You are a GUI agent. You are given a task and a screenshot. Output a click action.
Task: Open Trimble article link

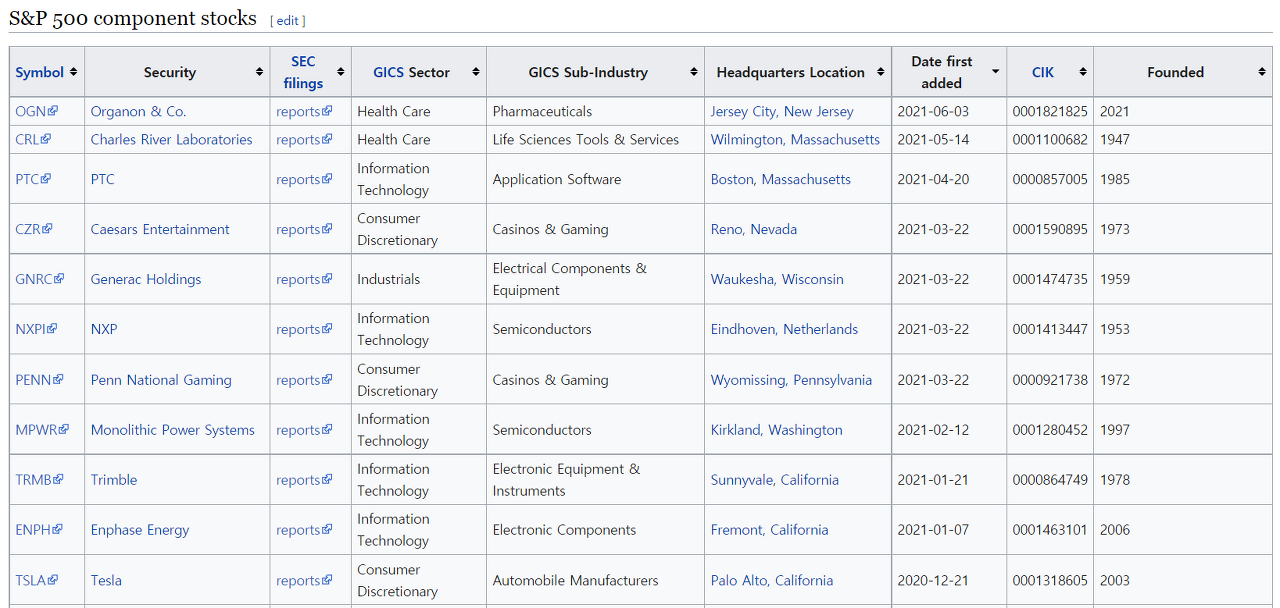pyautogui.click(x=114, y=480)
